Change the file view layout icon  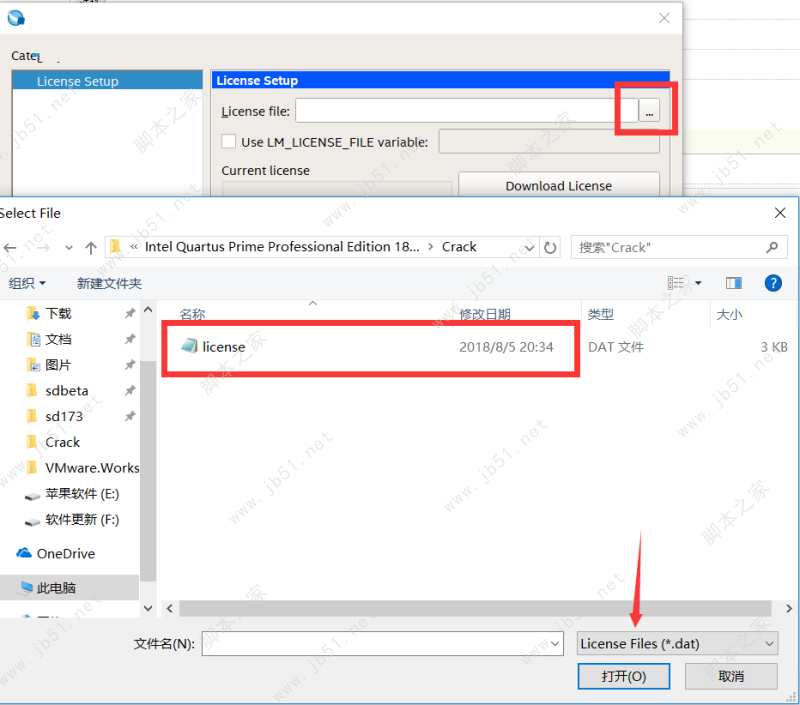(x=676, y=283)
